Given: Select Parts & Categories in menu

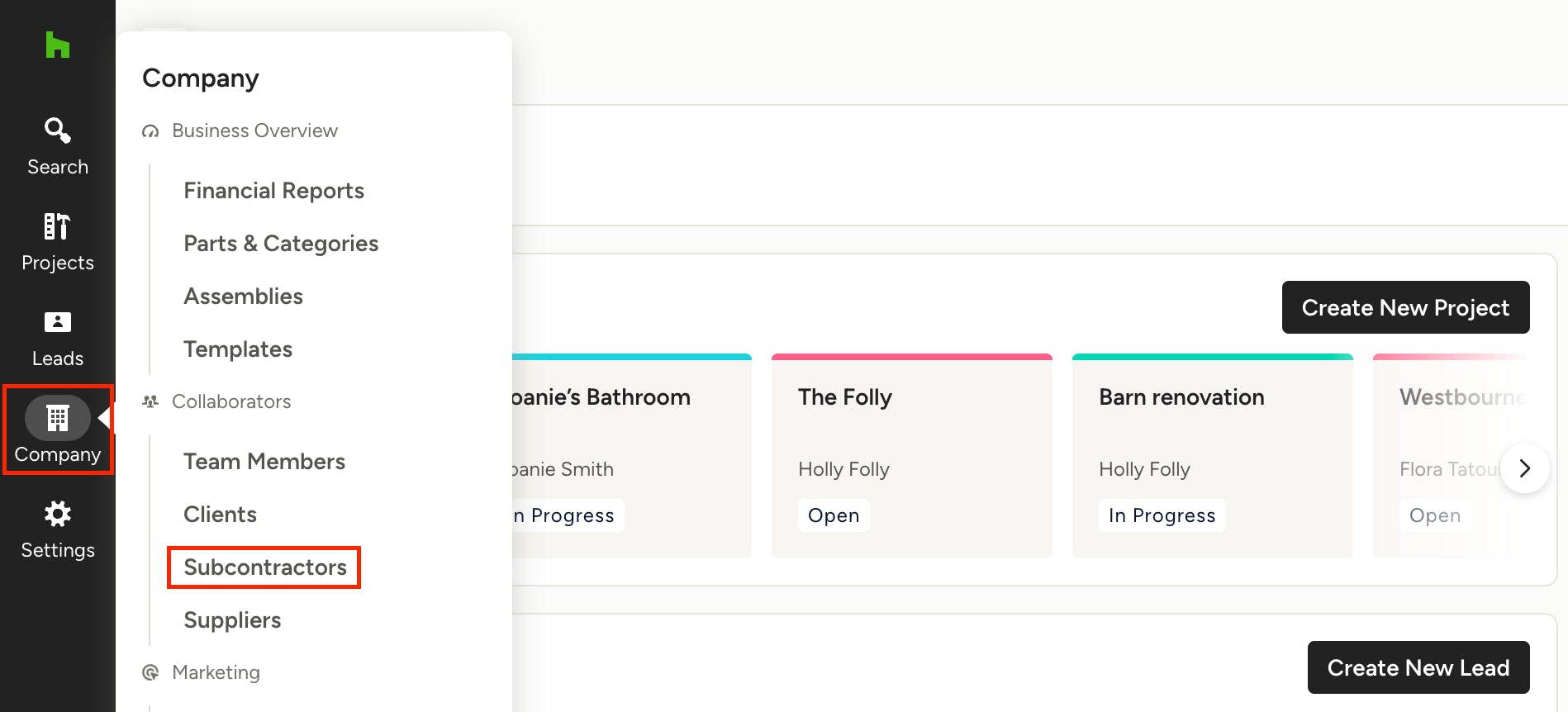Looking at the screenshot, I should 281,244.
